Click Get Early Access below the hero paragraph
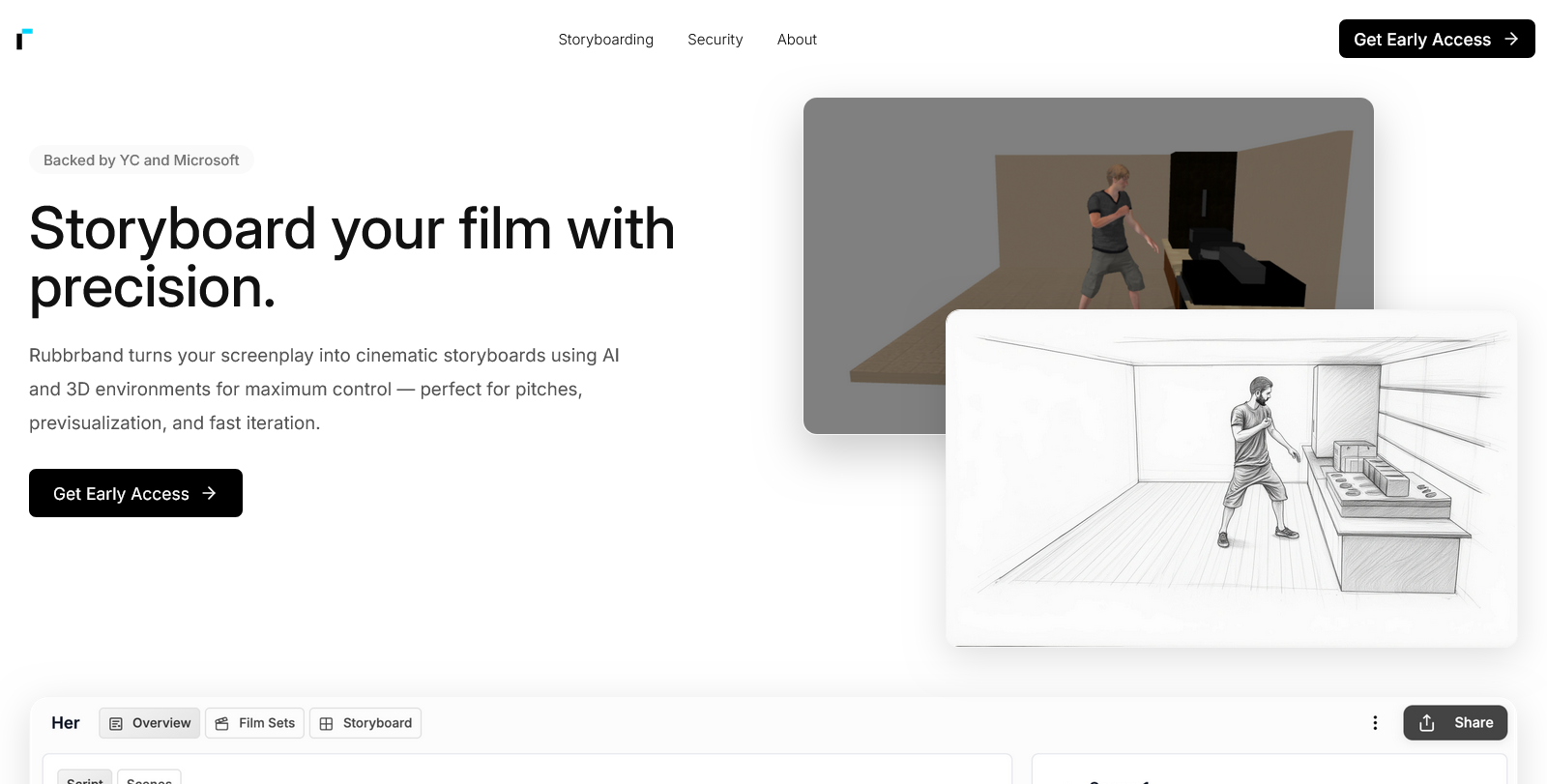 (135, 493)
